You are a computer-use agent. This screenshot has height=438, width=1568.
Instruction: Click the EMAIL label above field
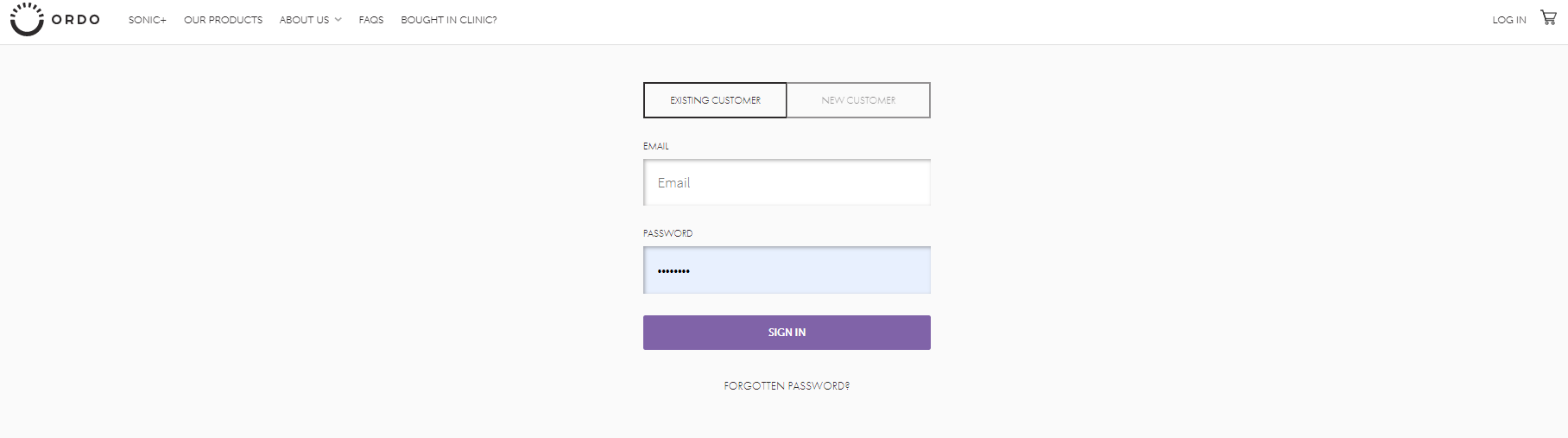[x=656, y=146]
